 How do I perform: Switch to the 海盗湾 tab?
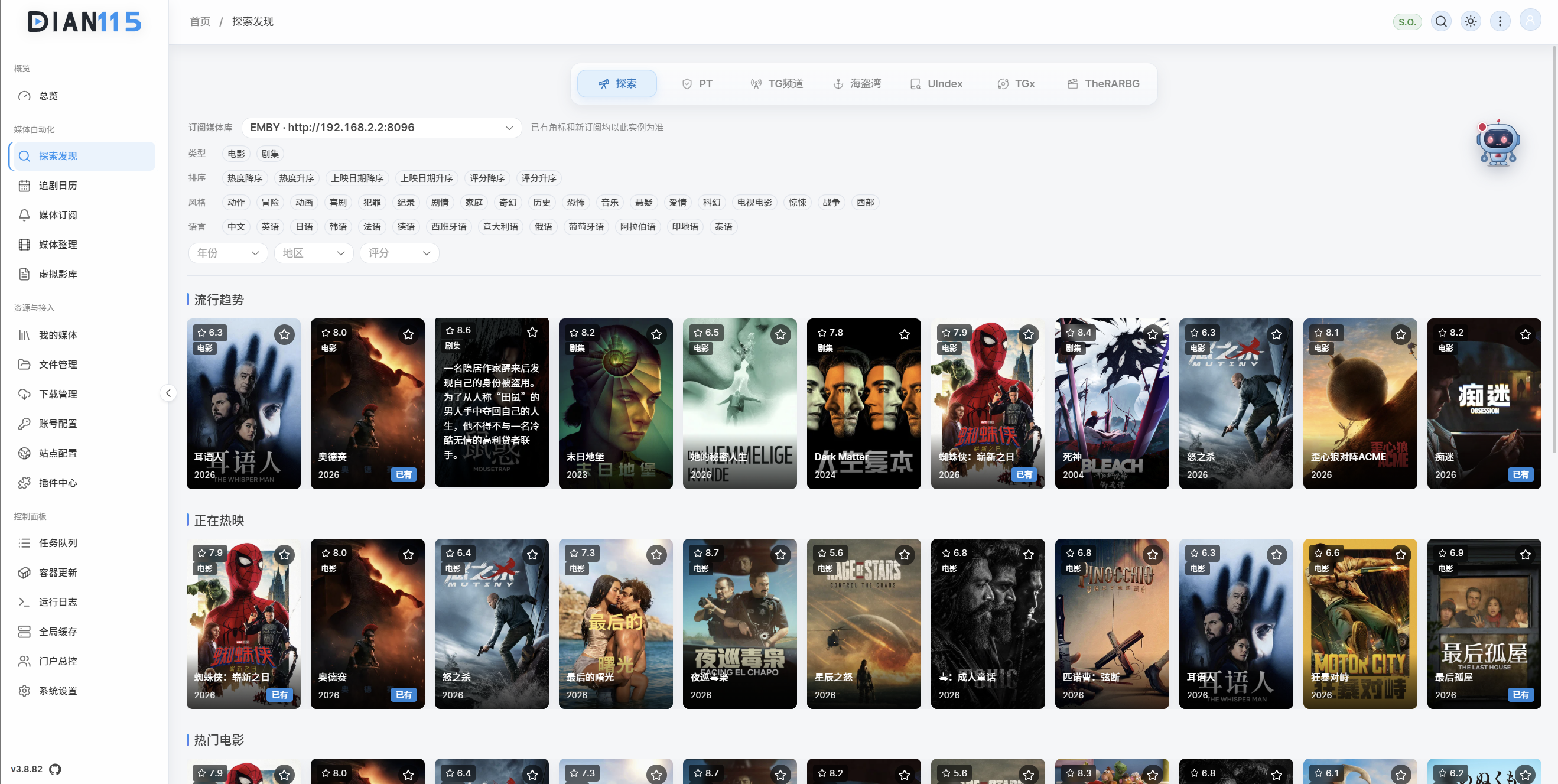point(857,84)
